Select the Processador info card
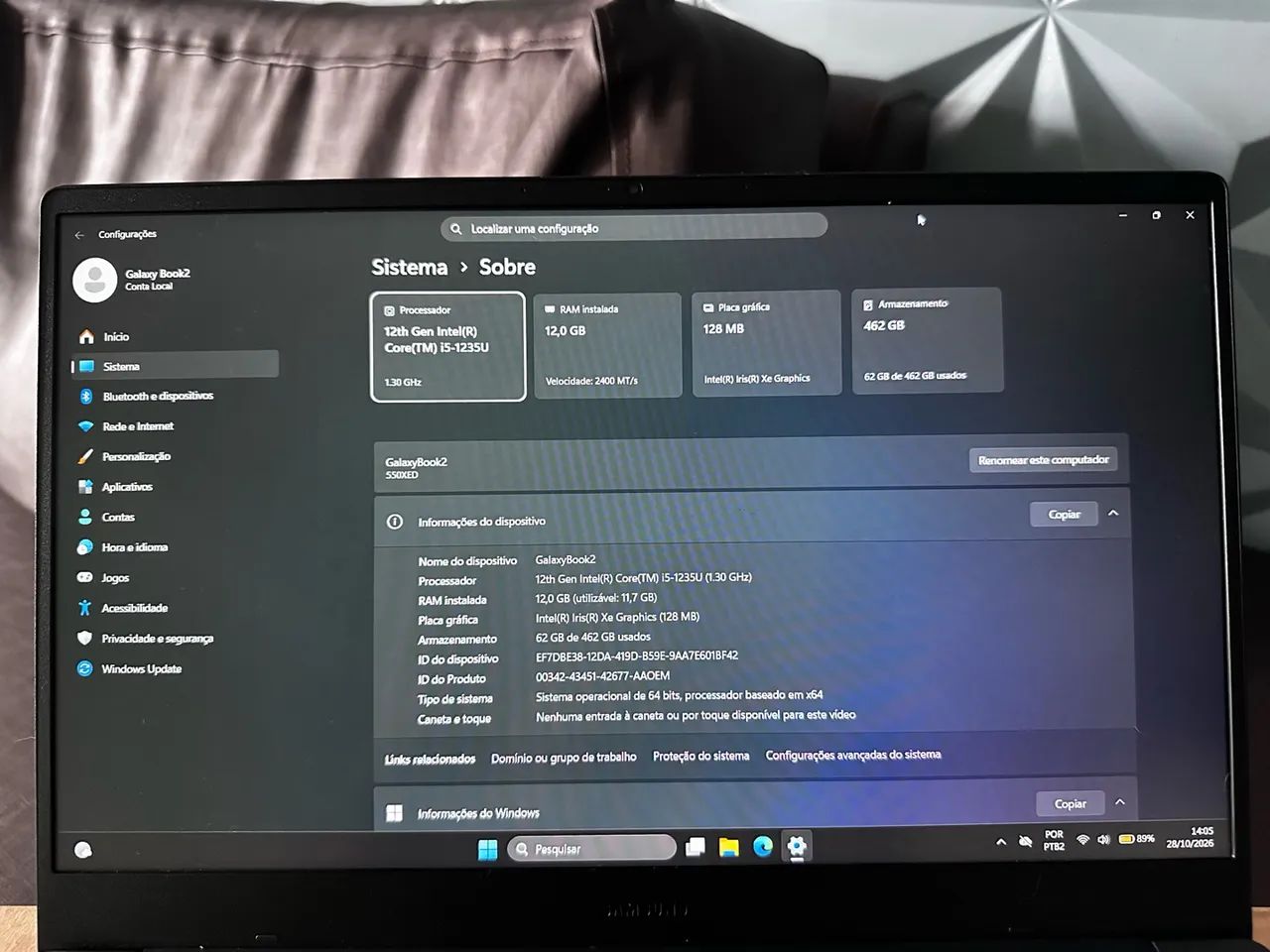This screenshot has height=952, width=1270. (447, 346)
